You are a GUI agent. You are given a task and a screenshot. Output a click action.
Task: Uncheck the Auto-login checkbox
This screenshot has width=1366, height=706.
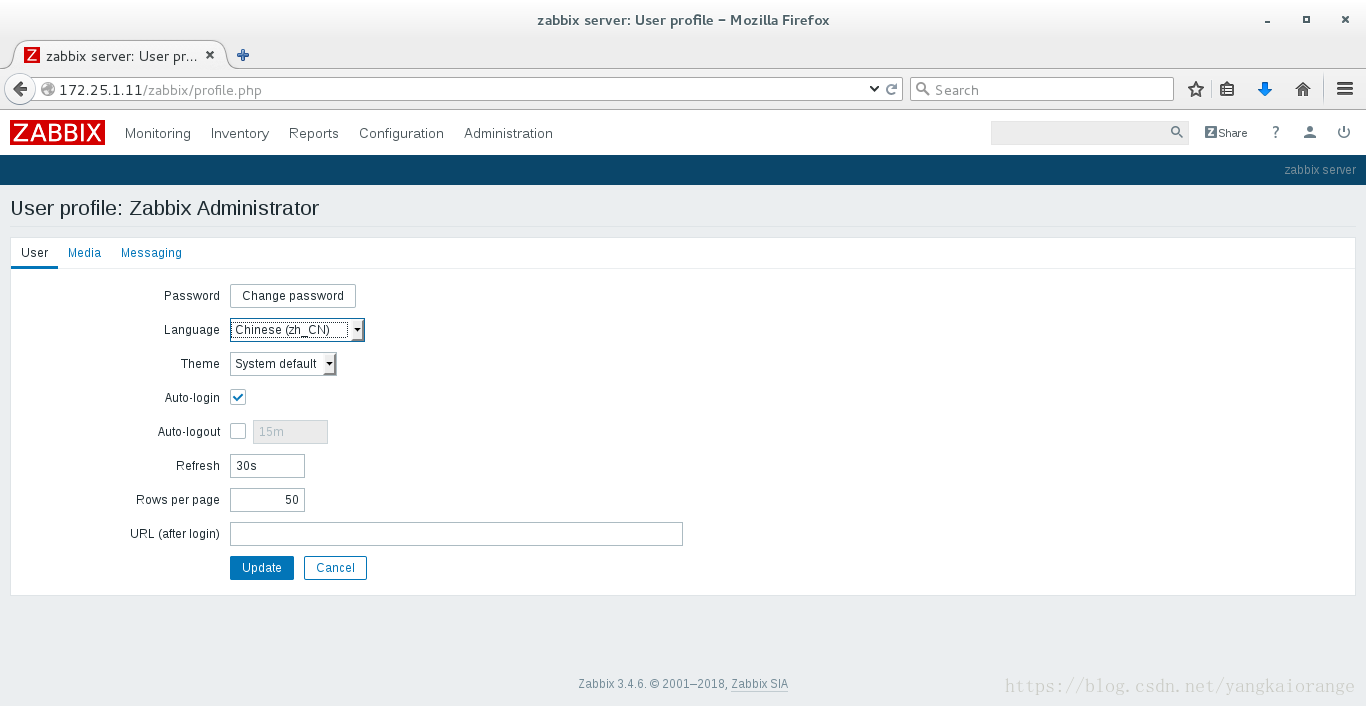click(x=238, y=398)
